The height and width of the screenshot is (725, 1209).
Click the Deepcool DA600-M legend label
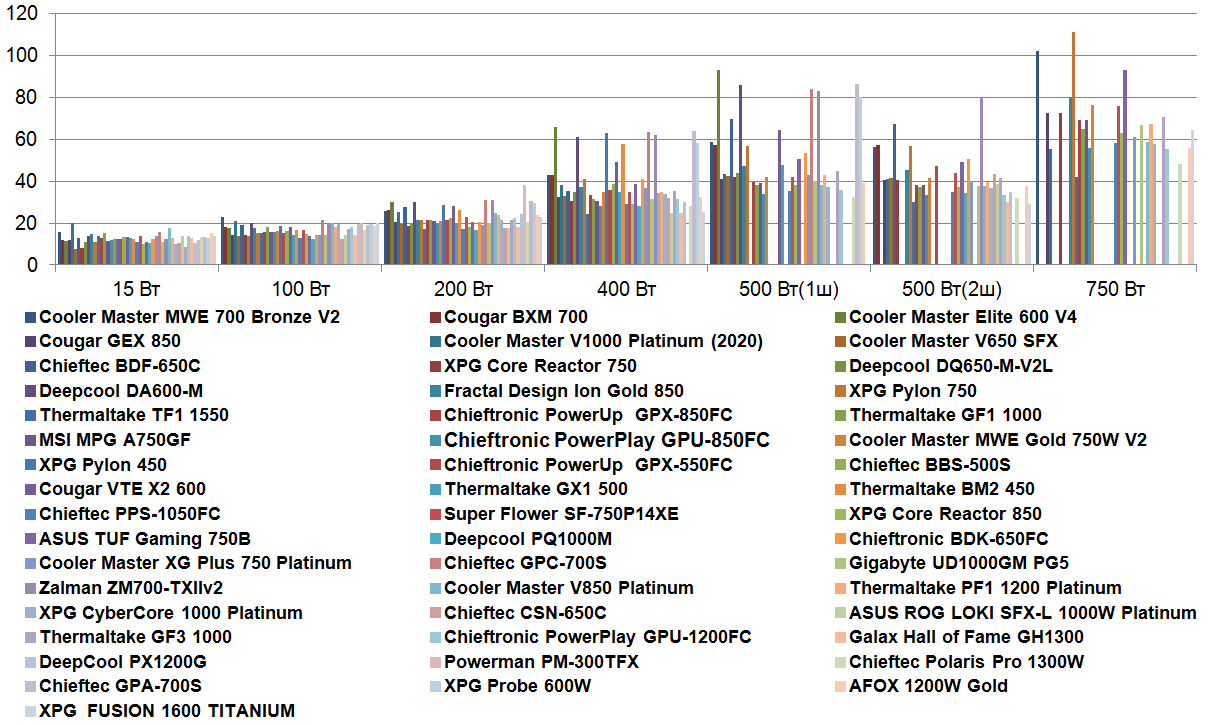(123, 391)
